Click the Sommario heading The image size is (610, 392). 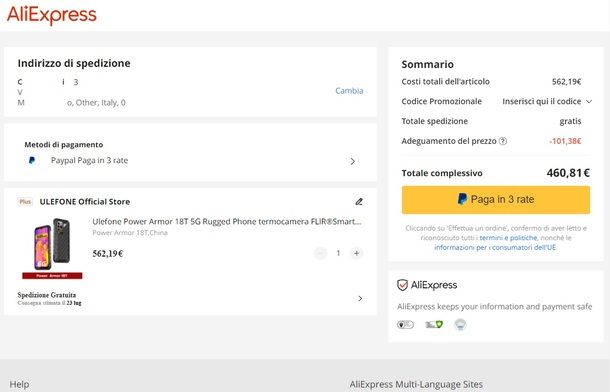coord(428,64)
